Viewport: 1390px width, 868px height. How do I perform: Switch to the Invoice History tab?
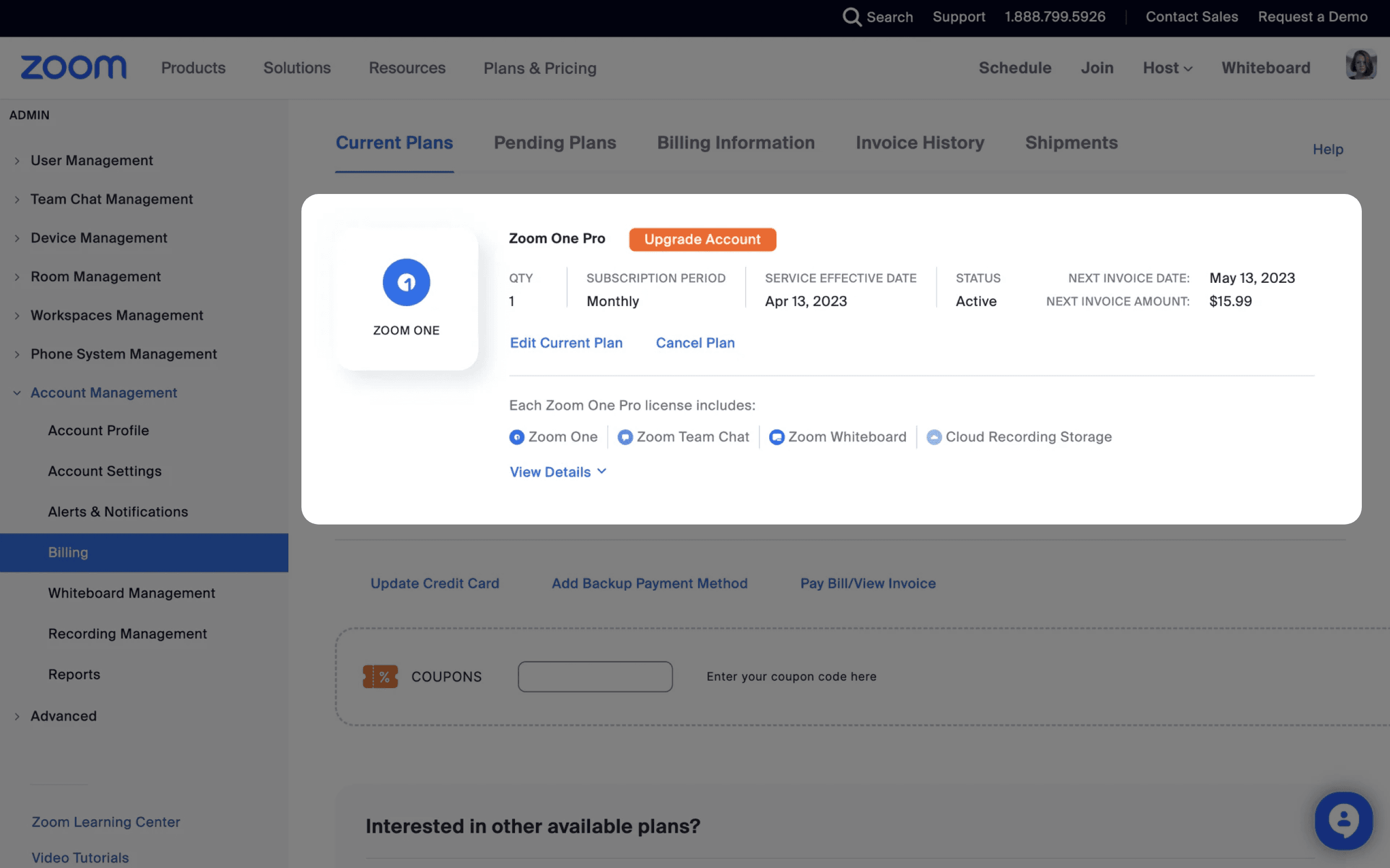tap(919, 142)
